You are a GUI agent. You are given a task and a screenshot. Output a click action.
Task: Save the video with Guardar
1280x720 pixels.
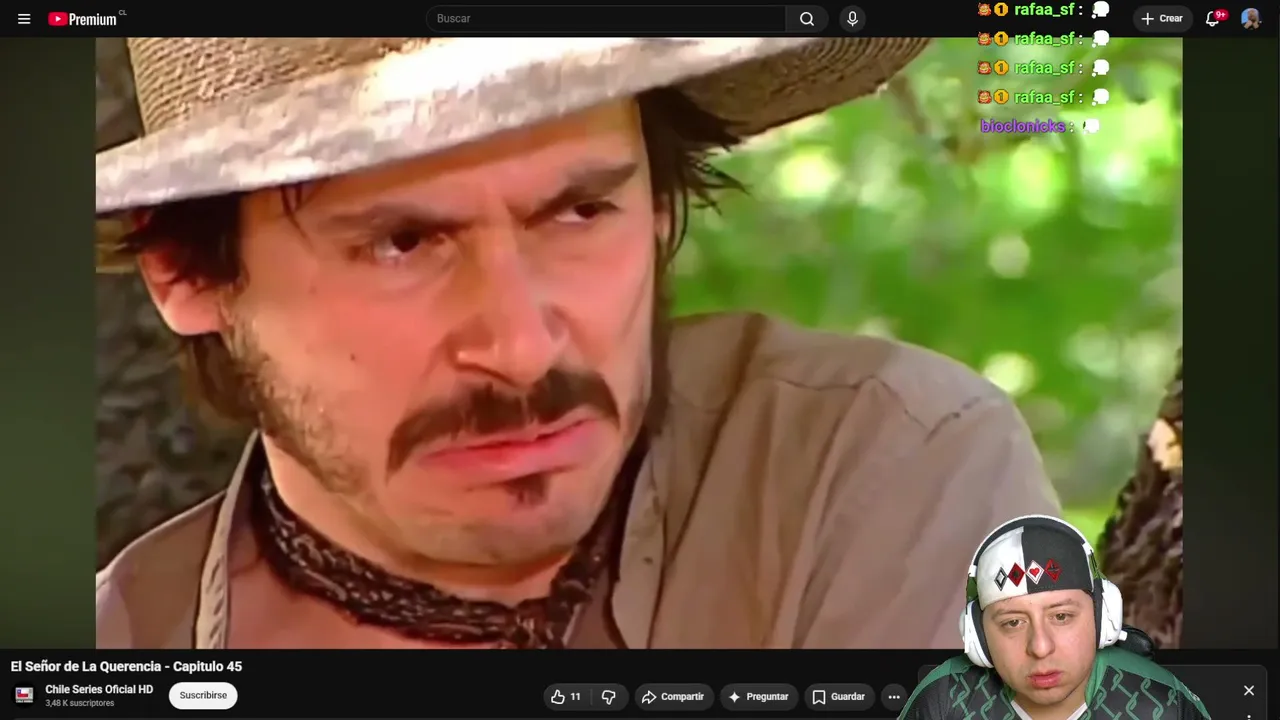pos(838,697)
